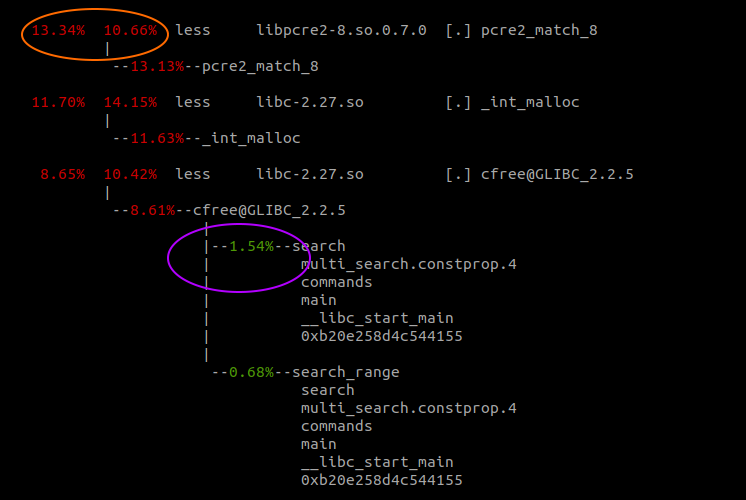Image resolution: width=746 pixels, height=500 pixels.
Task: Select the 14.15% self overhead value
Action: pyautogui.click(x=130, y=102)
